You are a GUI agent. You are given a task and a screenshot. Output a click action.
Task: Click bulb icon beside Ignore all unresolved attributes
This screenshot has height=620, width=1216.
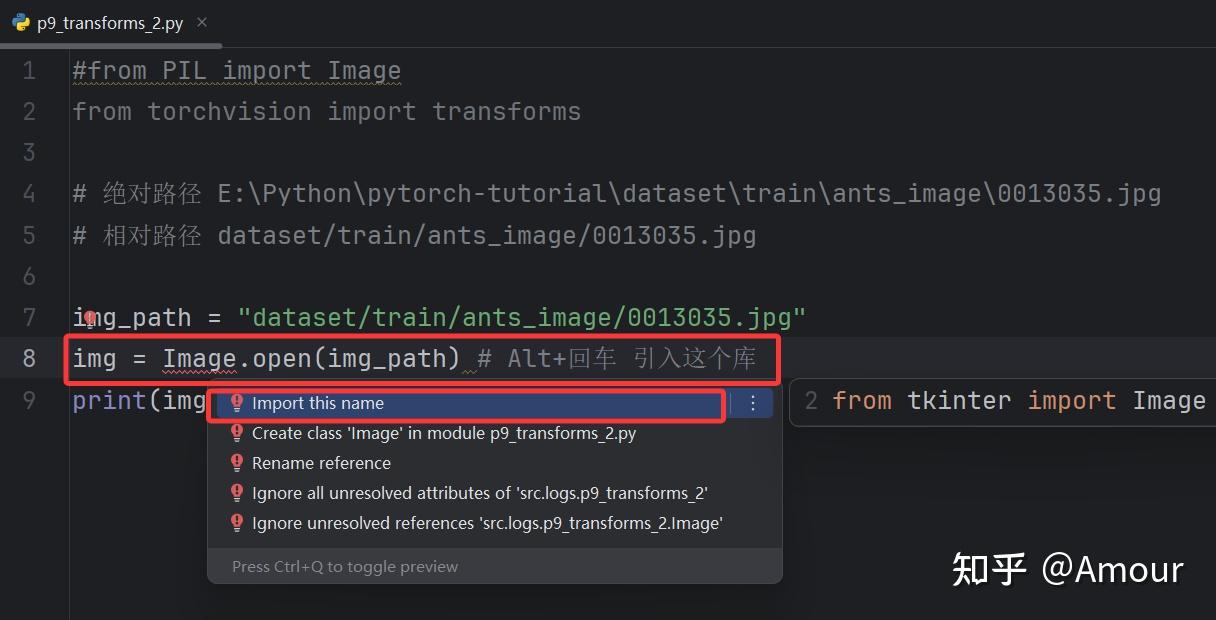point(237,493)
